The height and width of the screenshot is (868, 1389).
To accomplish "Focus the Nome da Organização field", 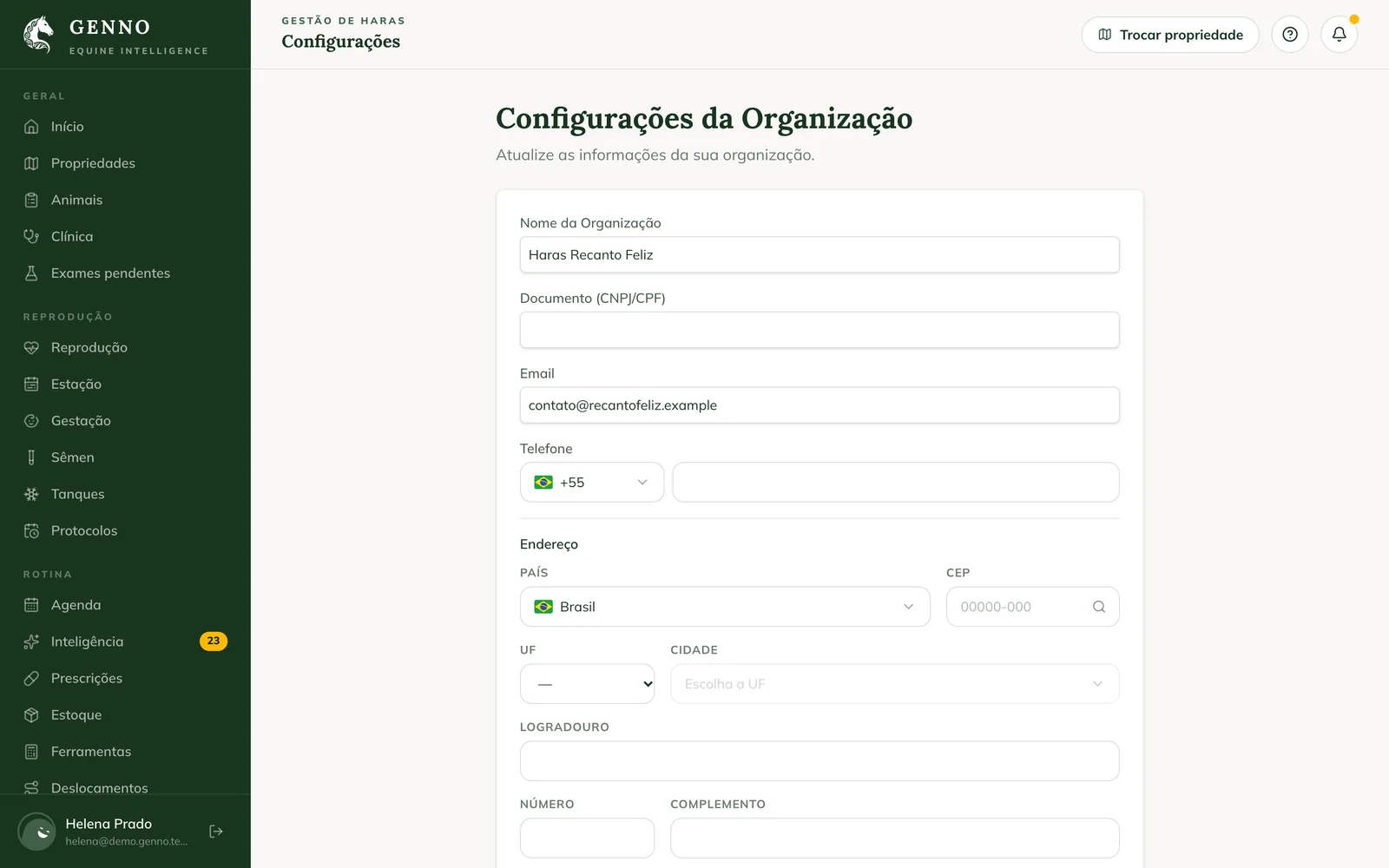I will click(x=820, y=254).
